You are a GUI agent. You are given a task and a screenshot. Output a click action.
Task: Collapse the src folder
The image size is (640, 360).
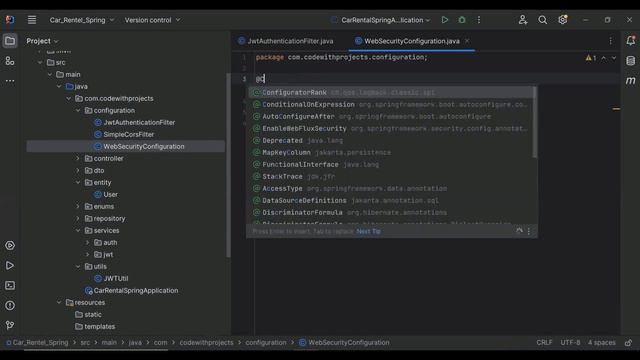40,62
